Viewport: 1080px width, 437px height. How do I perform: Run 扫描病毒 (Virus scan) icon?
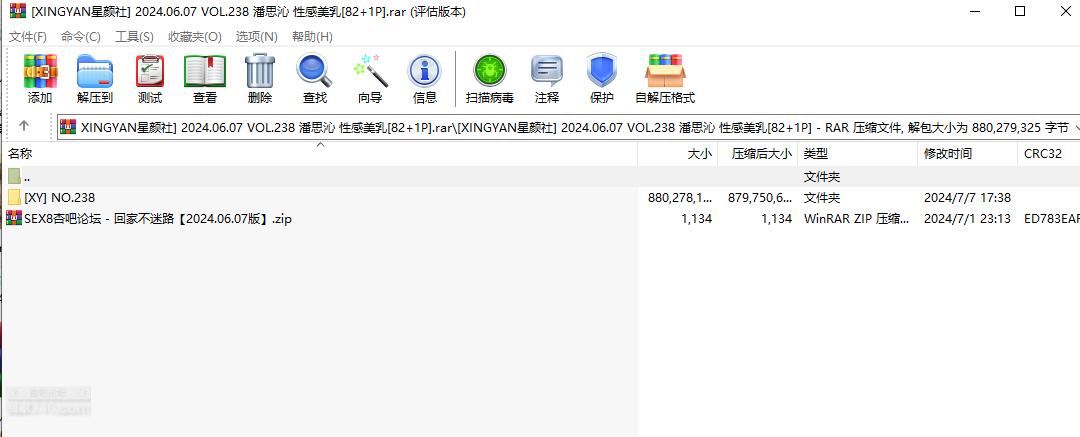pos(490,71)
